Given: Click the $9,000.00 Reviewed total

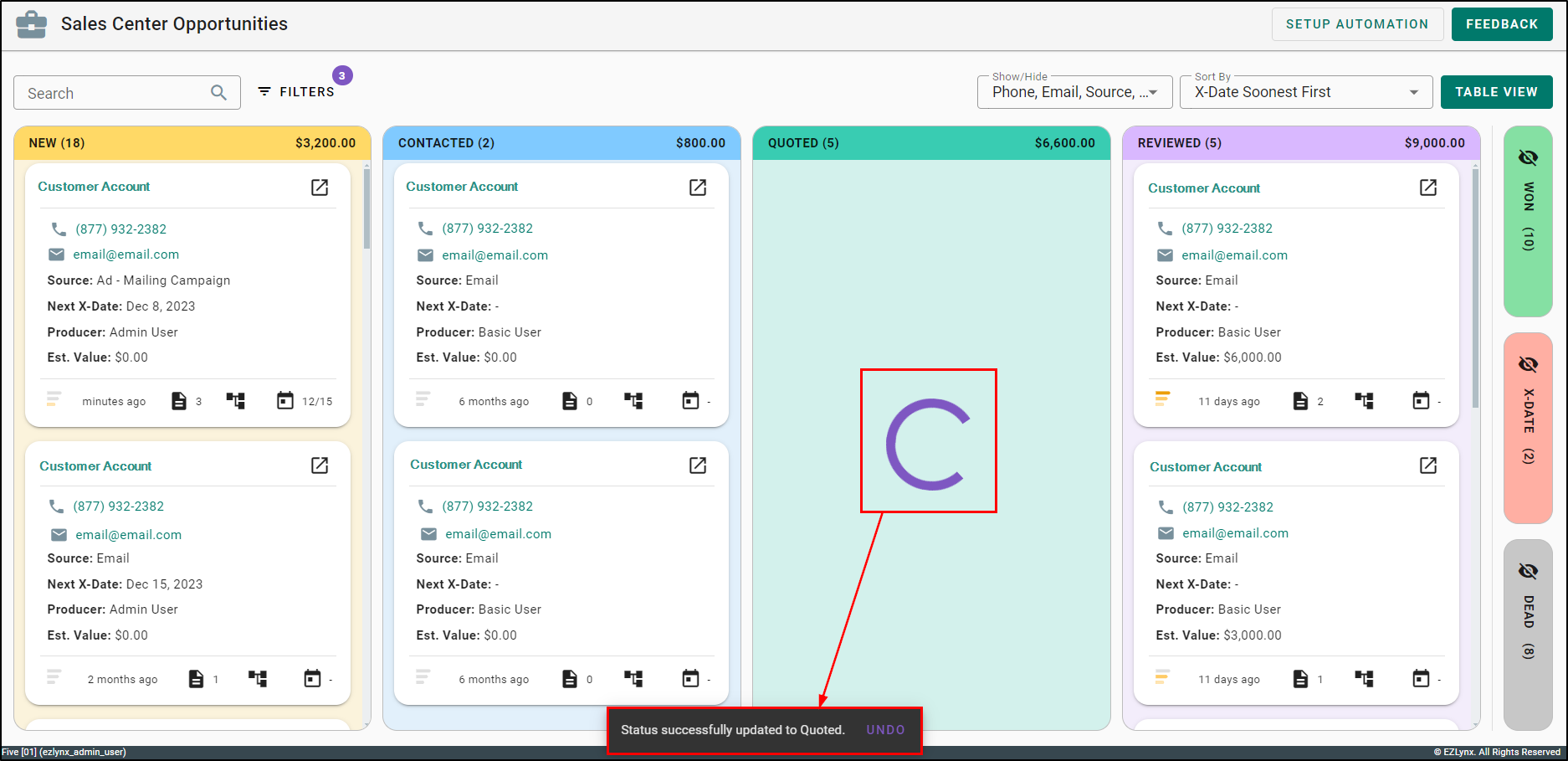Looking at the screenshot, I should (1434, 143).
